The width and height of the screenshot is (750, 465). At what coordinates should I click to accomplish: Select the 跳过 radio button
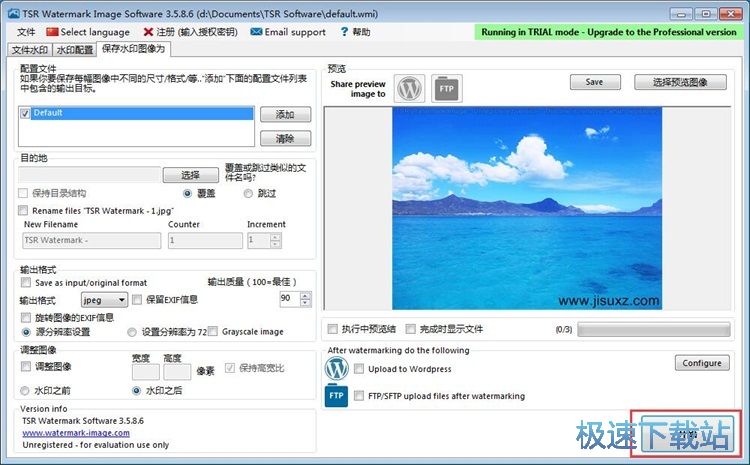248,193
